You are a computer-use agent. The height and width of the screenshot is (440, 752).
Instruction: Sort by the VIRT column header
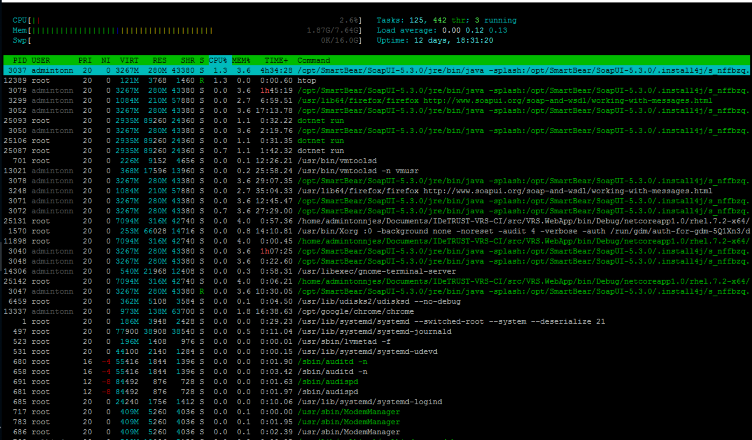point(129,60)
